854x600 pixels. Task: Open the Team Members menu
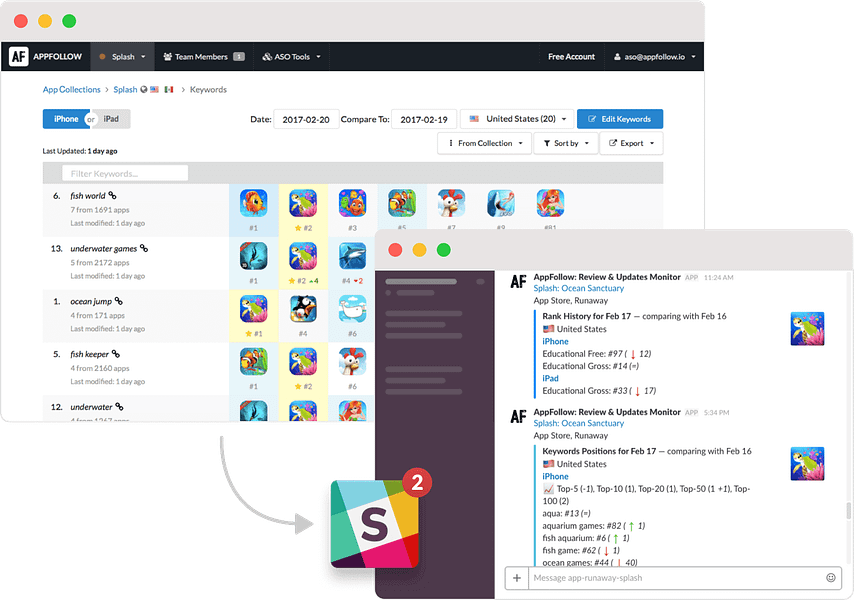coord(203,56)
